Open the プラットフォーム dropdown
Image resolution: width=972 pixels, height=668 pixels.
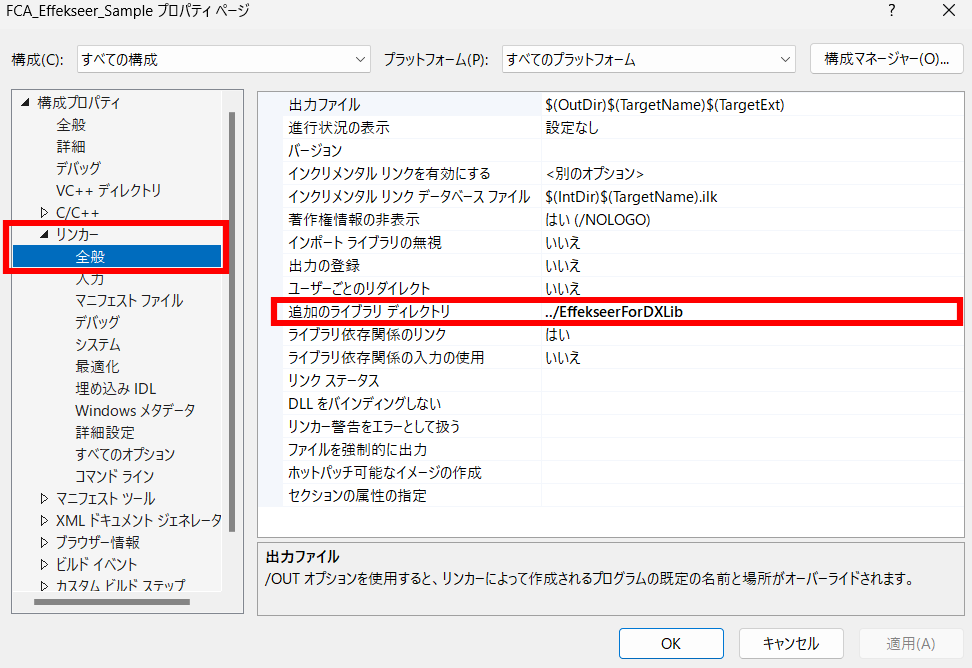[647, 59]
